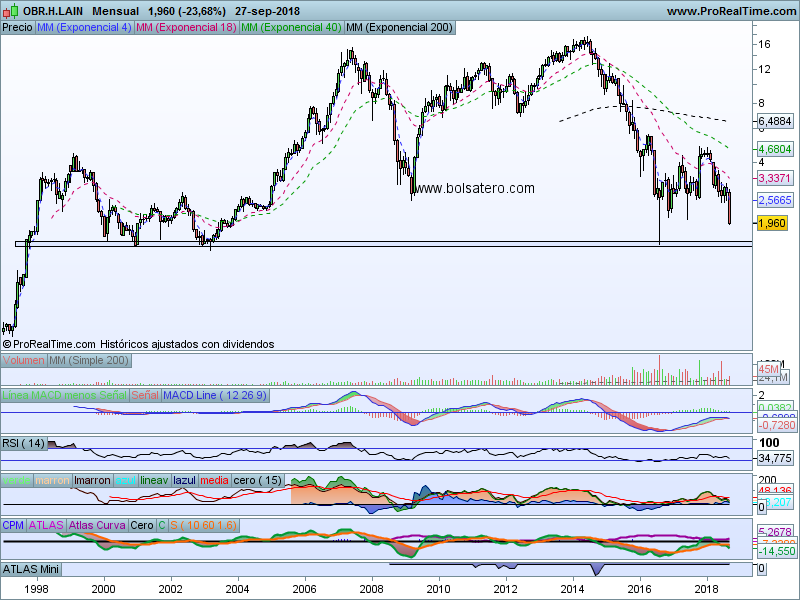Toggle the MM (Exponencial 40) indicator label
This screenshot has height=600, width=800.
[291, 27]
